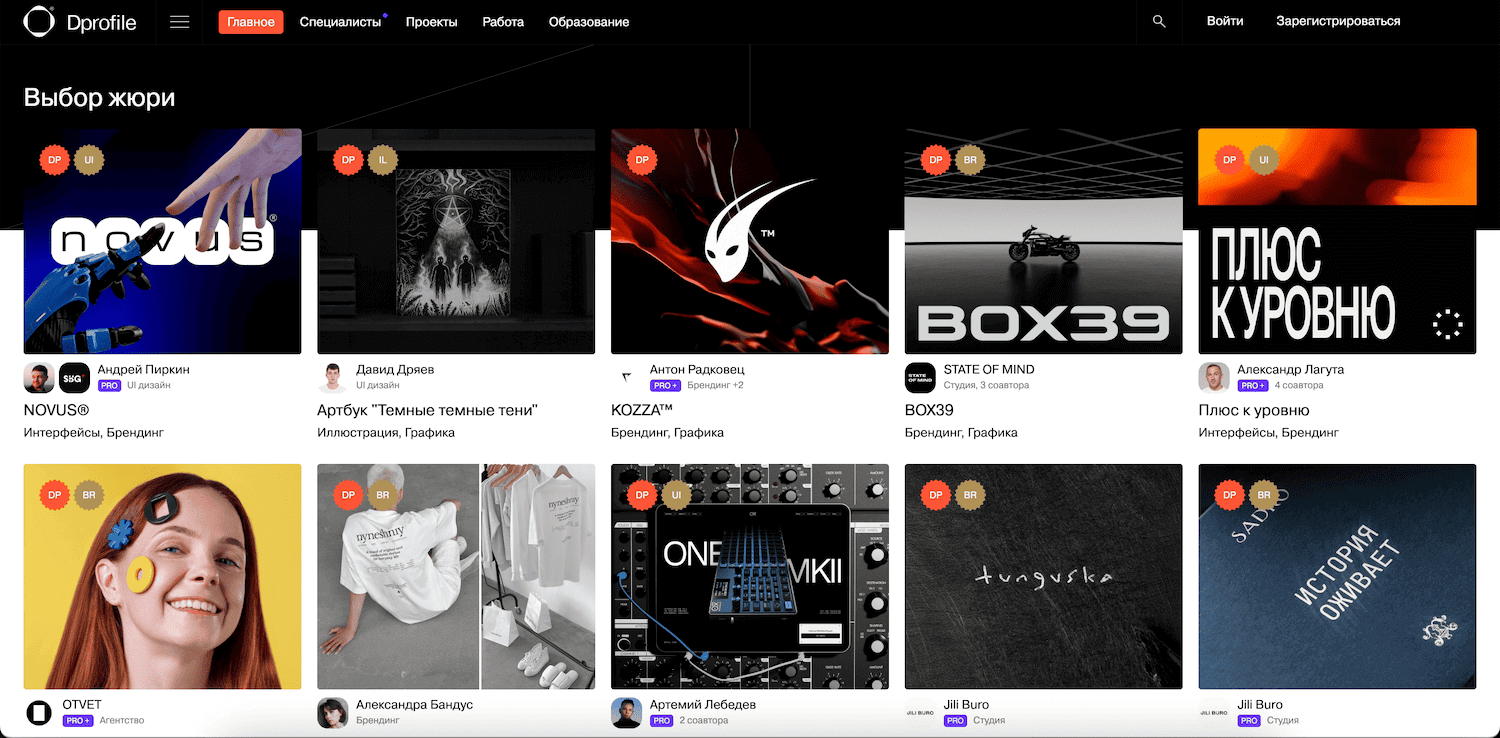This screenshot has width=1500, height=738.
Task: Click DP badge on NOVUS card
Action: pyautogui.click(x=55, y=159)
